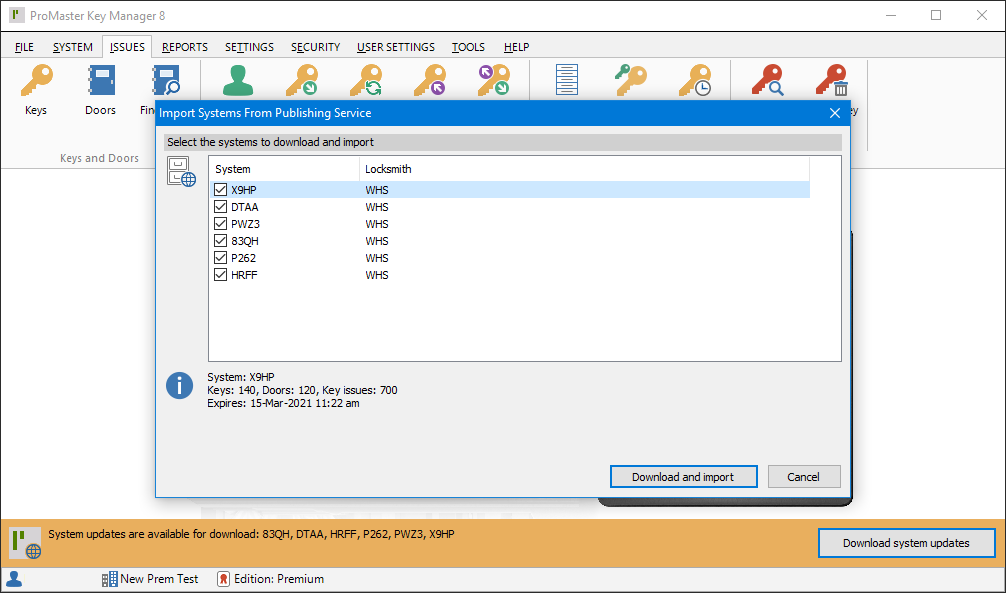Click the file cabinet globe icon in dialog
This screenshot has width=1006, height=593.
coord(181,172)
